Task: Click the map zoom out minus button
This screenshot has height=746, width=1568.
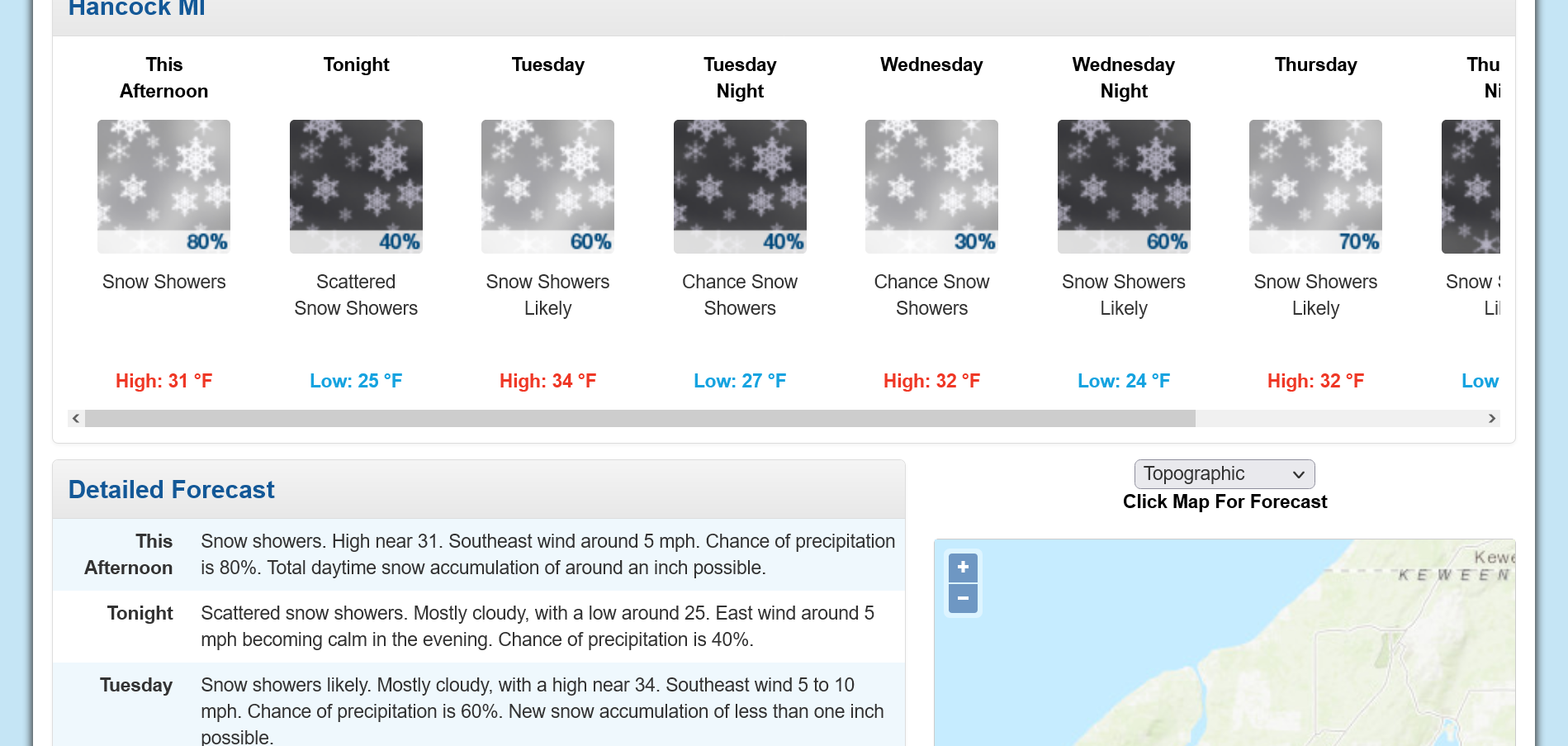Action: [x=963, y=598]
